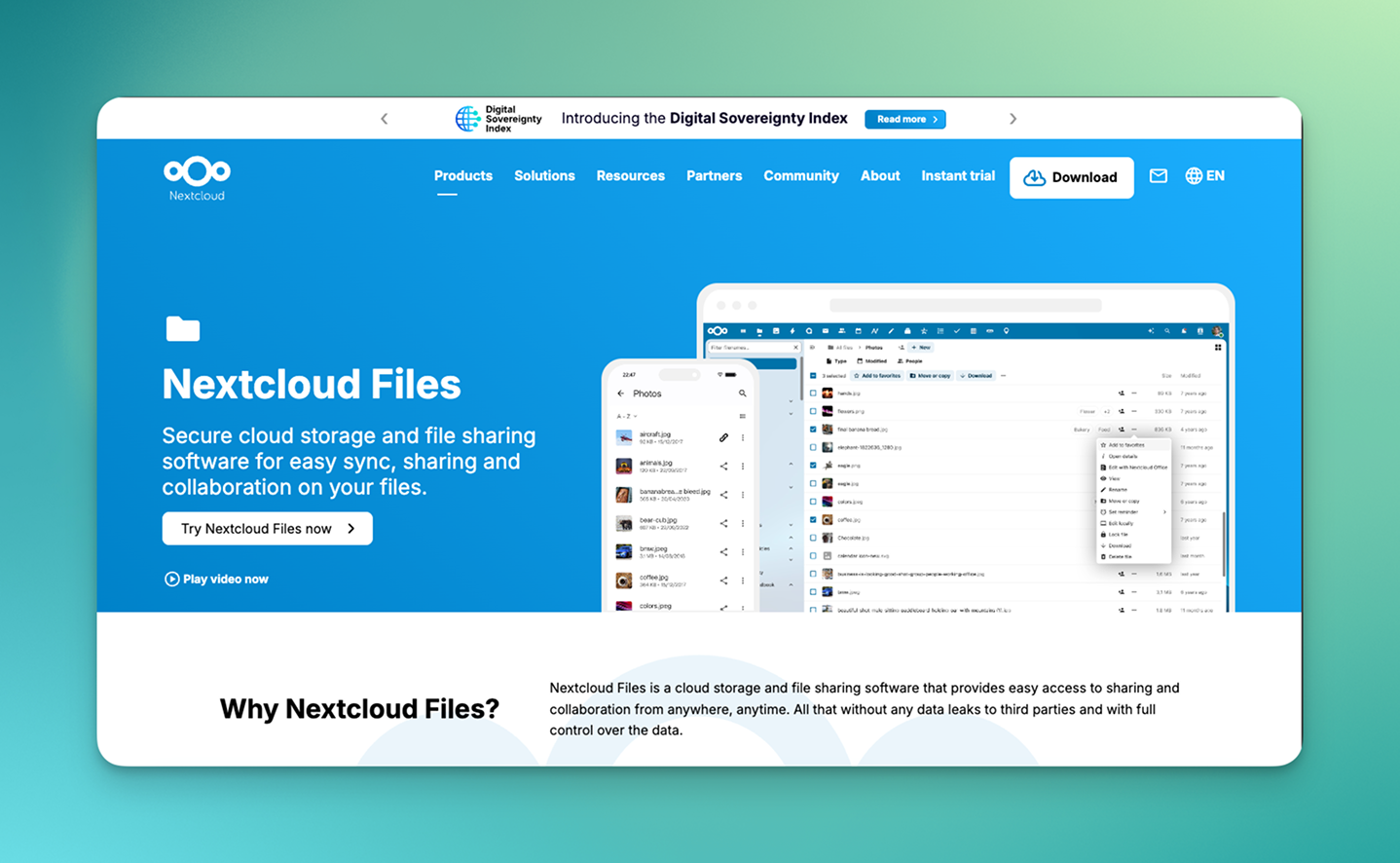Click the Maps pin icon in mockup app bar
Viewport: 1400px width, 863px height.
pos(1007,331)
